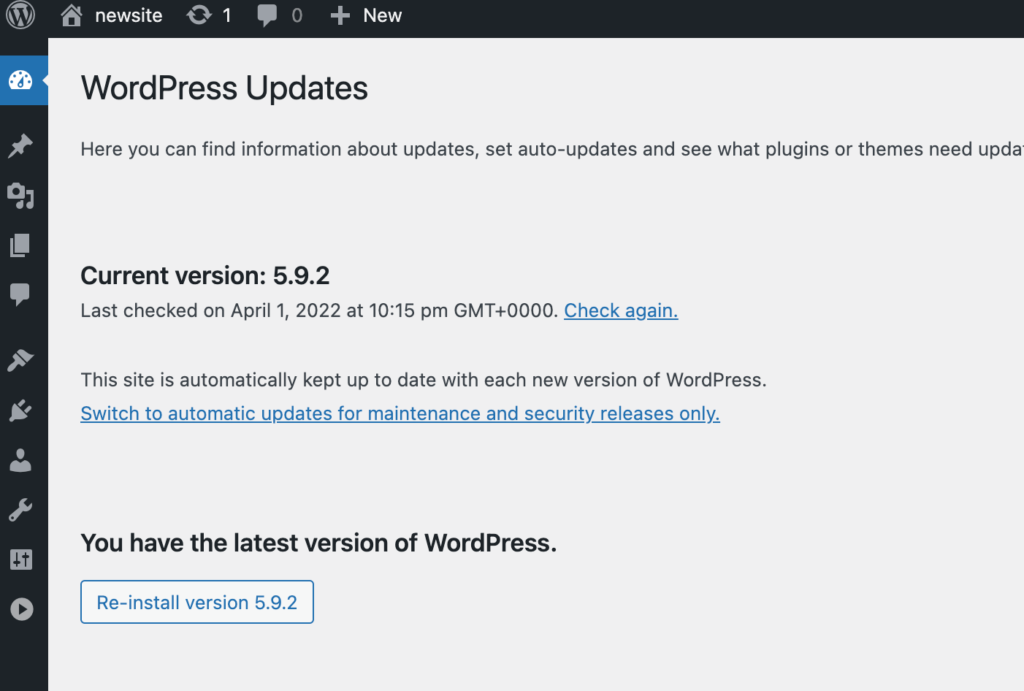Open Comments via sidebar speech bubble icon
The height and width of the screenshot is (691, 1024).
point(20,295)
